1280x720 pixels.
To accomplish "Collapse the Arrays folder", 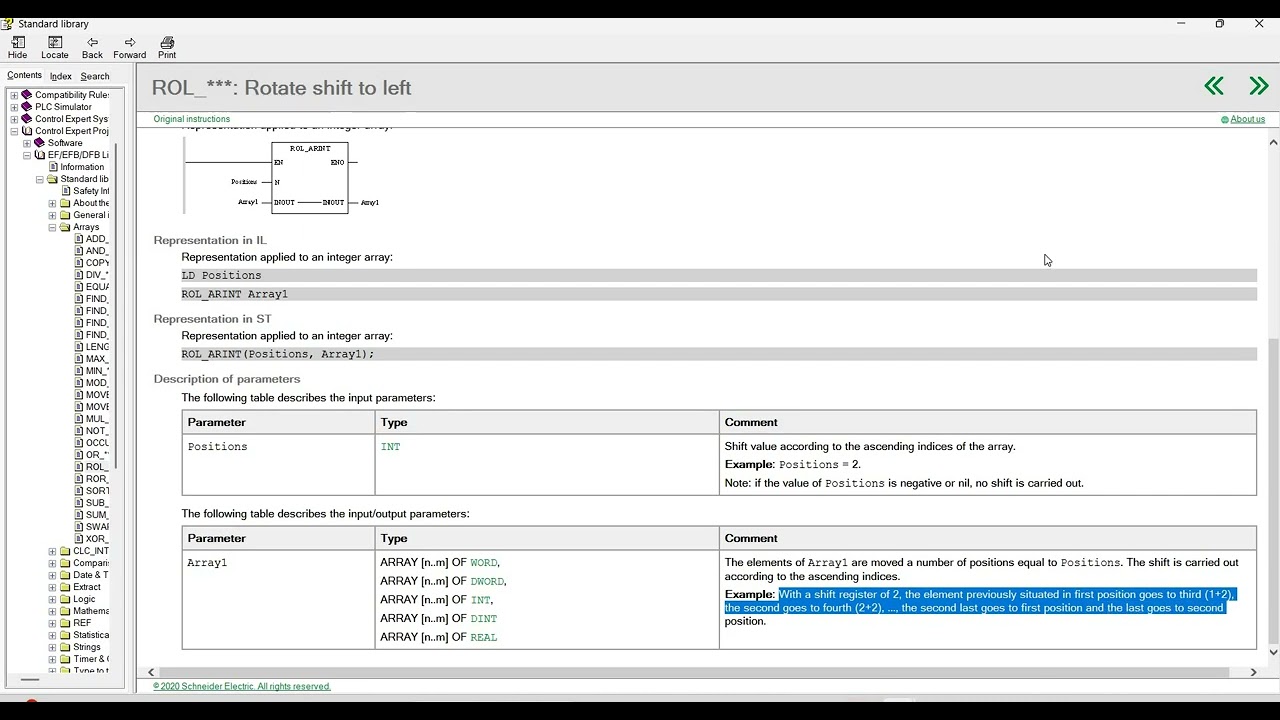I will click(x=52, y=227).
